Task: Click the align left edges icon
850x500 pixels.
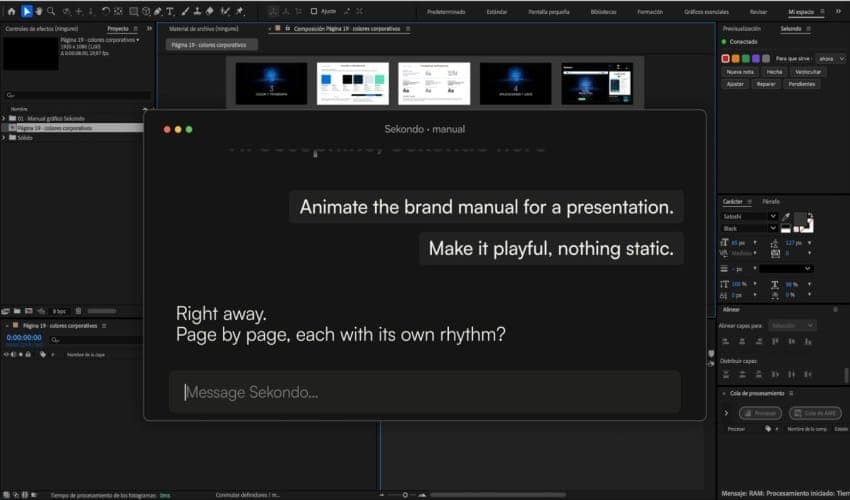Action: coord(726,341)
